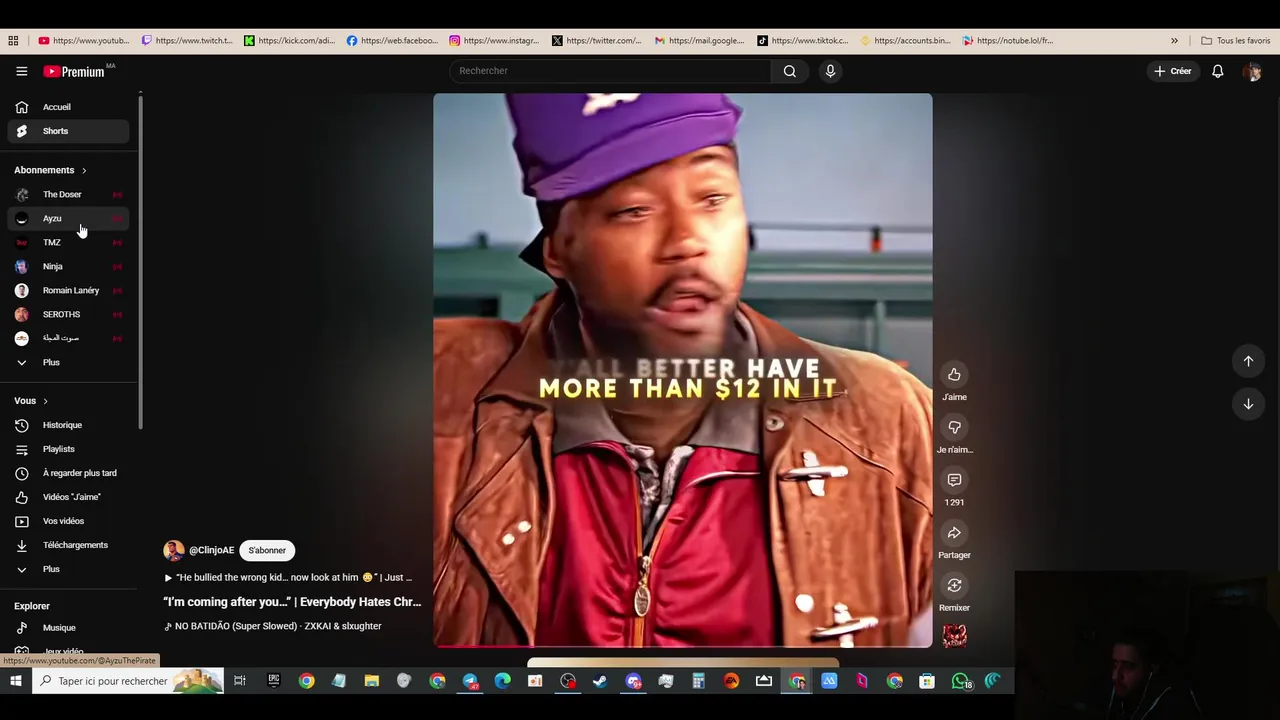Open the Créer dropdown button
1280x720 pixels.
coord(1174,71)
